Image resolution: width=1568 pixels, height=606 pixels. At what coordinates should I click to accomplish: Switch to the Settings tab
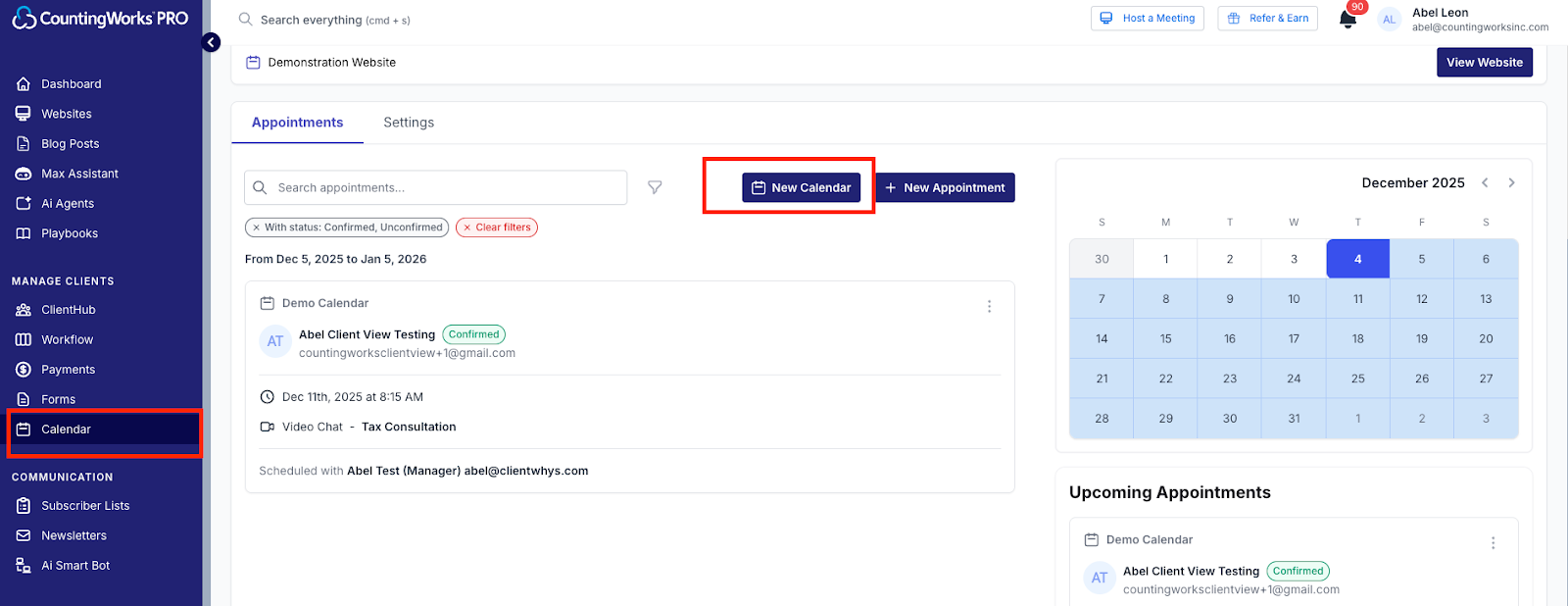pyautogui.click(x=409, y=123)
